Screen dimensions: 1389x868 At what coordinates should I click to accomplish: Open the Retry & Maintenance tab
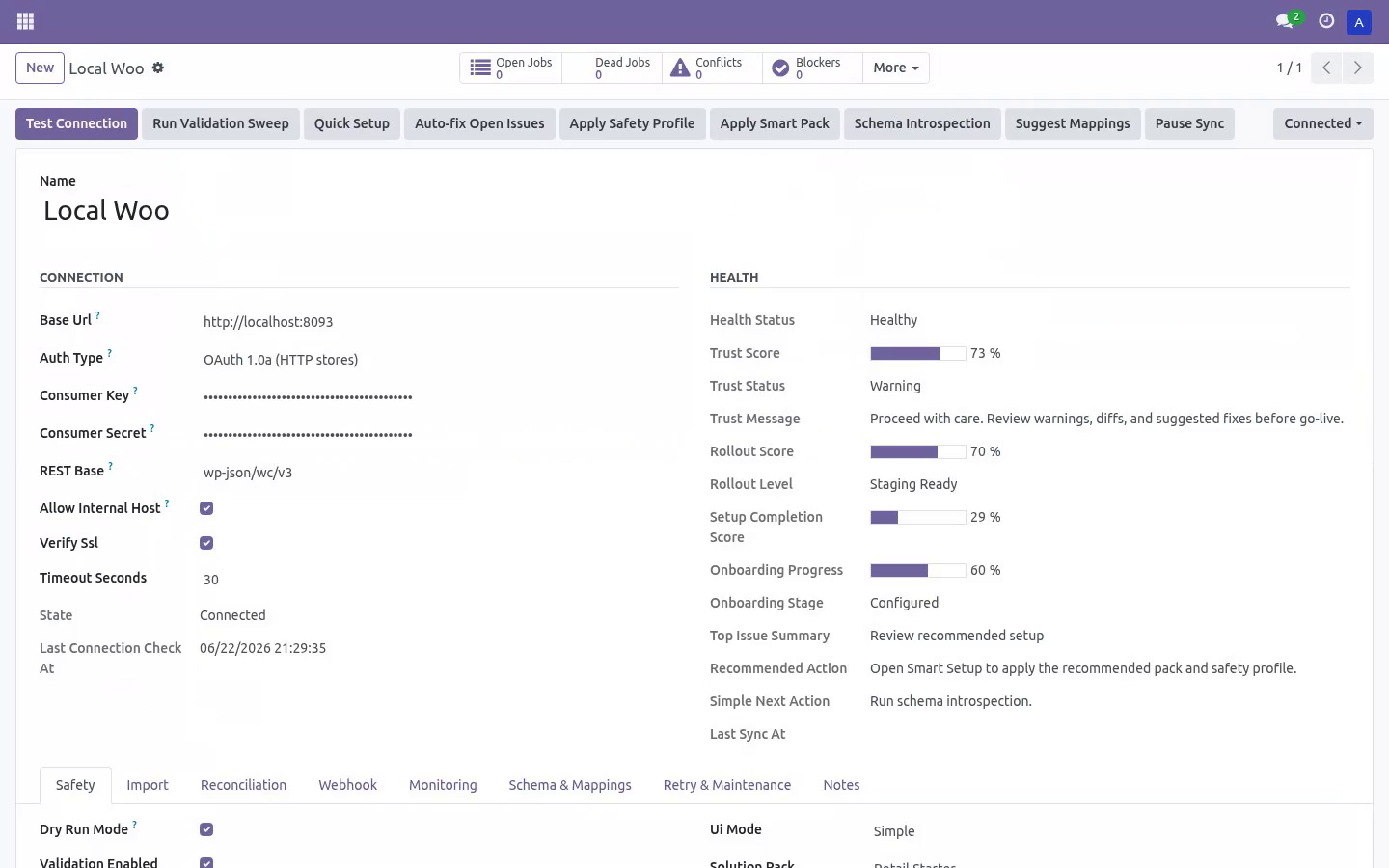[727, 785]
